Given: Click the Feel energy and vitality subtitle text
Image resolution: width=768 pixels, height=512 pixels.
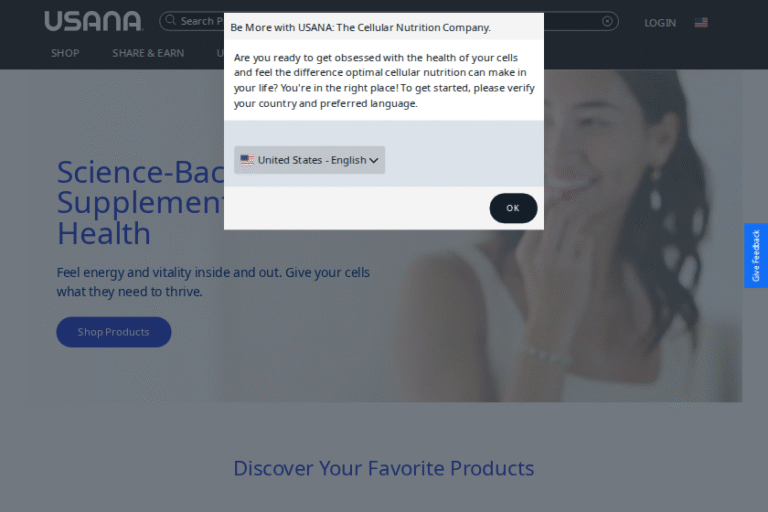Looking at the screenshot, I should pyautogui.click(x=213, y=282).
